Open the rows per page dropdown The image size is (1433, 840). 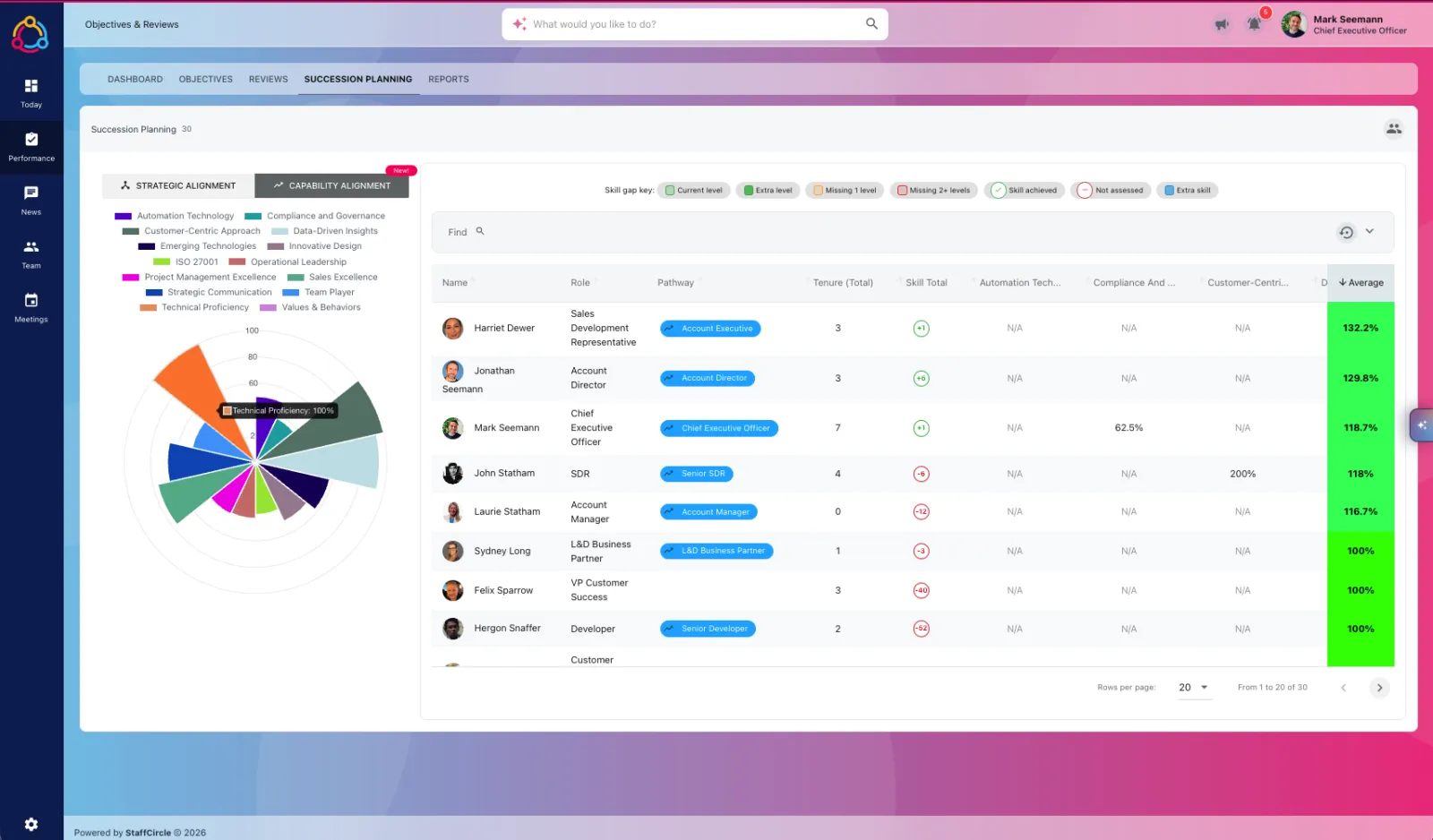[x=1194, y=688]
